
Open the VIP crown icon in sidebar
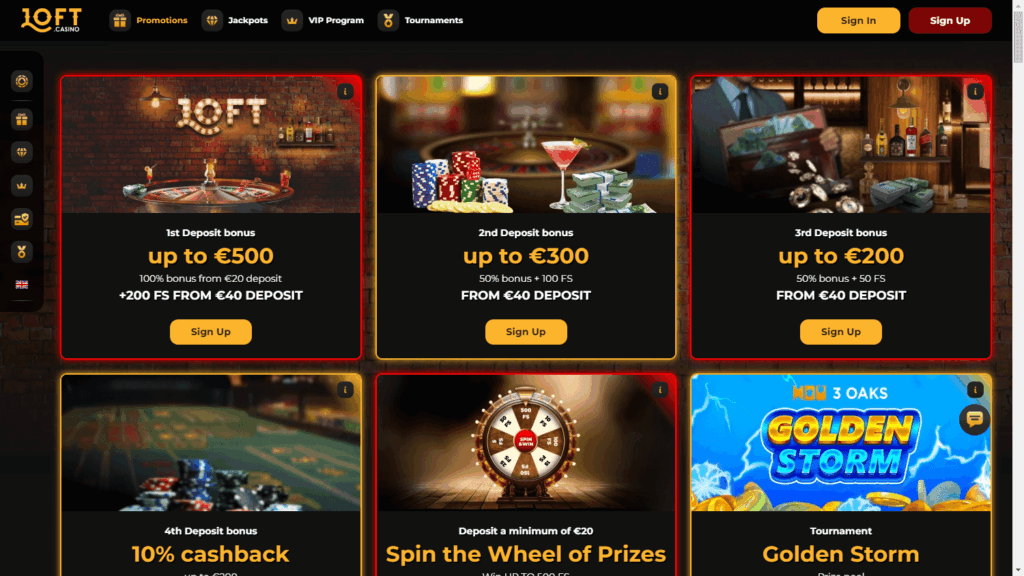[x=22, y=185]
